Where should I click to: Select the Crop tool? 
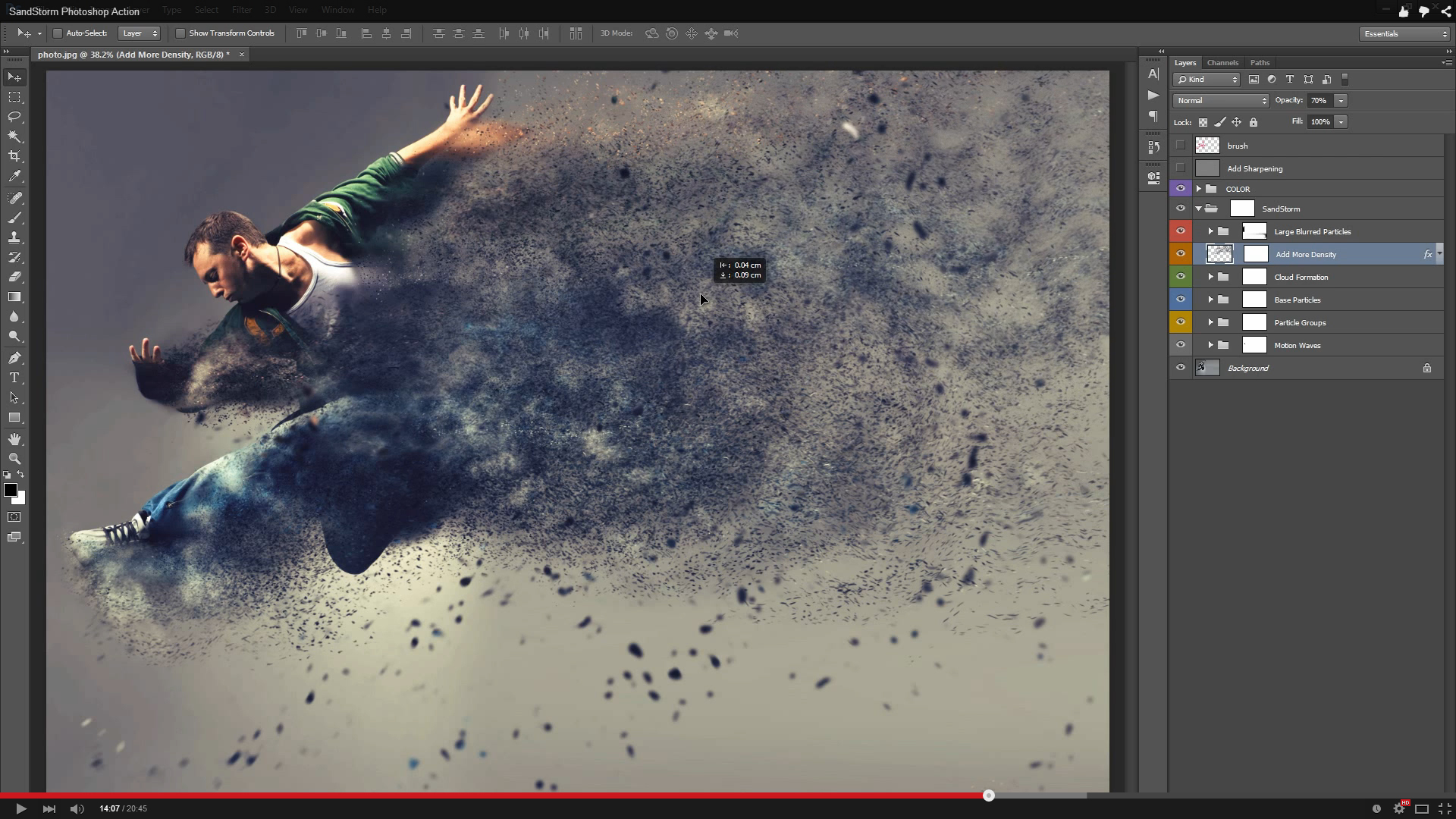(15, 156)
